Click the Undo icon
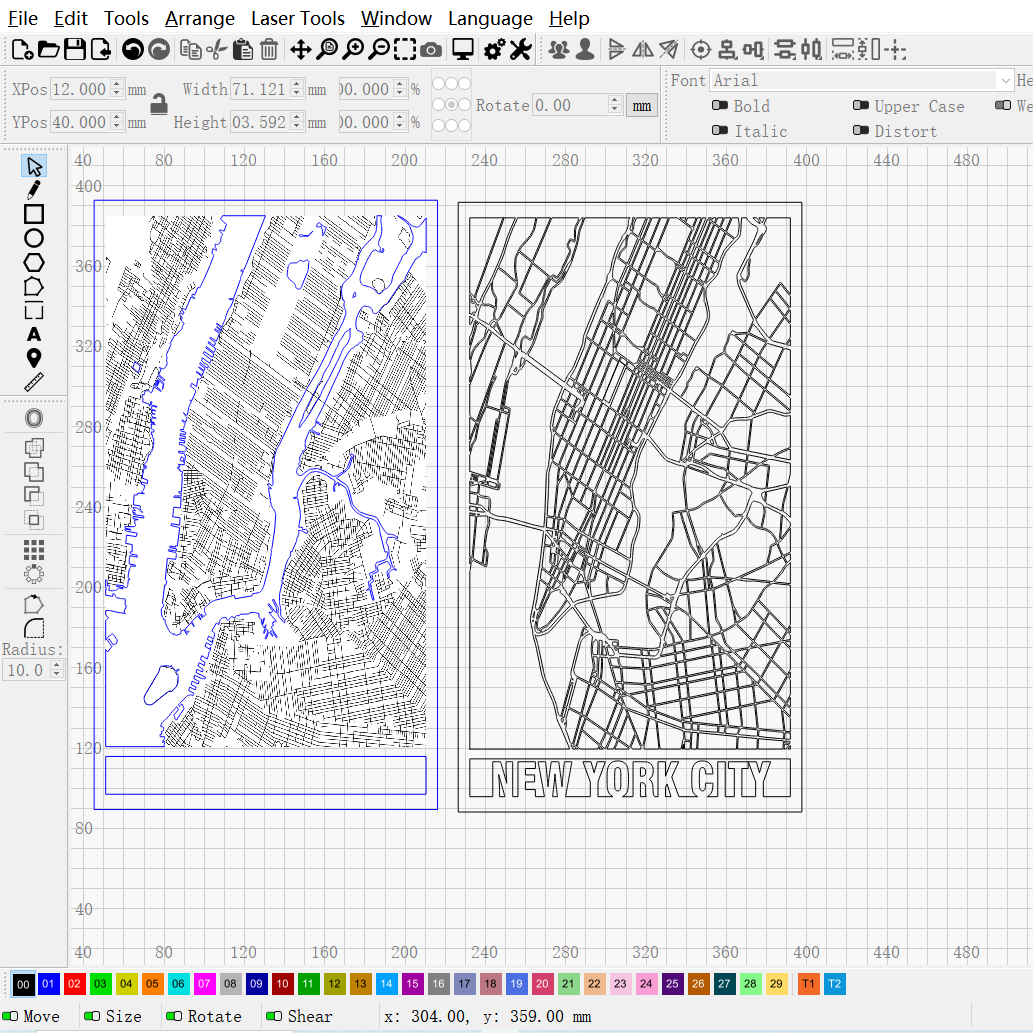 pyautogui.click(x=130, y=48)
